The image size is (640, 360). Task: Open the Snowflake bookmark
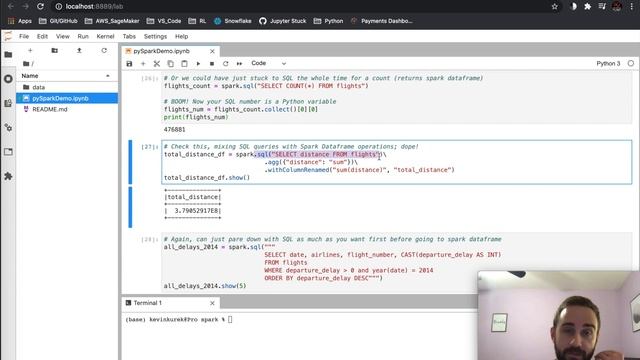pyautogui.click(x=233, y=21)
